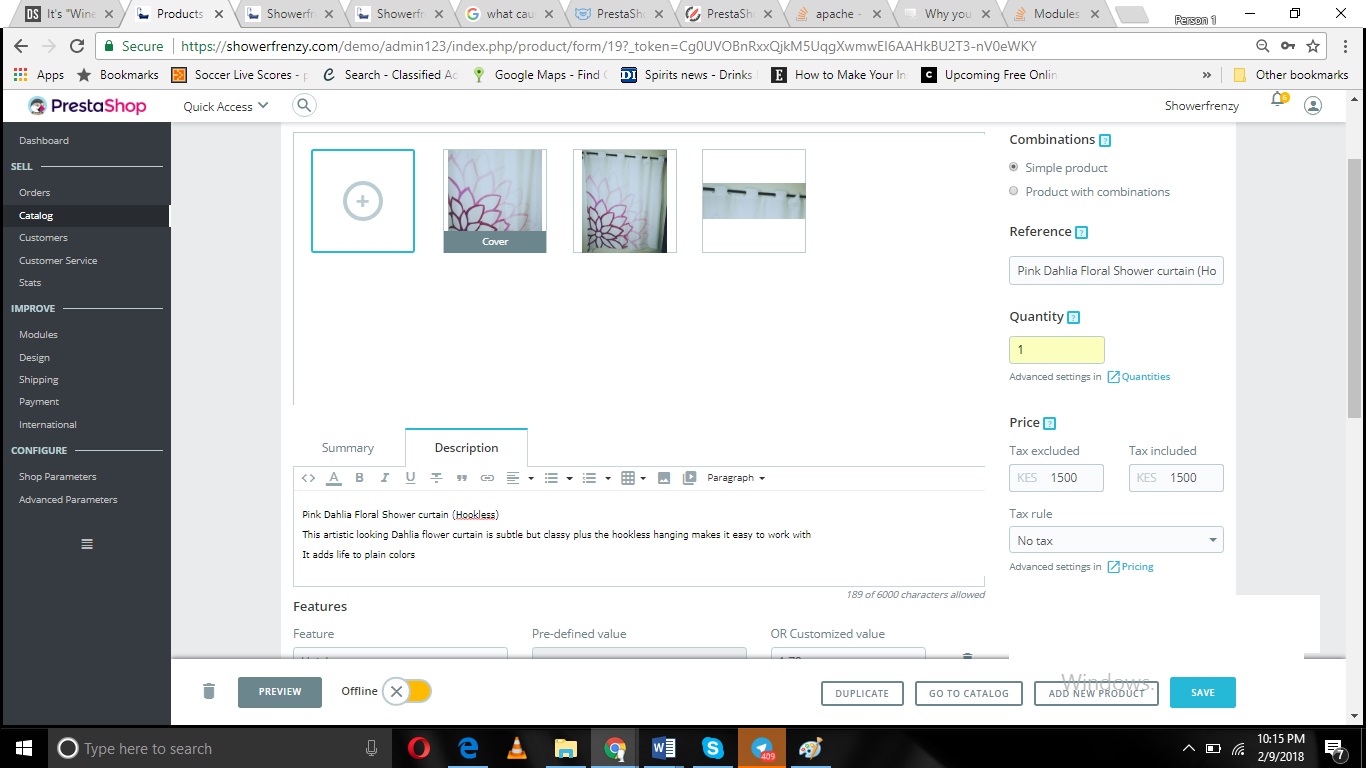Toggle bold formatting in description editor

359,478
